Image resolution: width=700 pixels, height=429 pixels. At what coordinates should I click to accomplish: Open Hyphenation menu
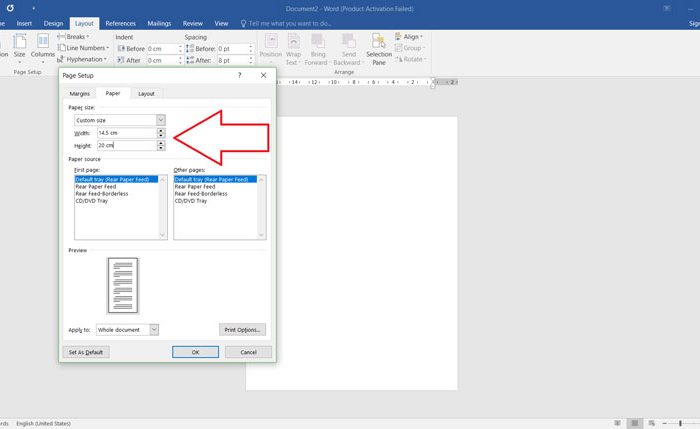pos(82,59)
